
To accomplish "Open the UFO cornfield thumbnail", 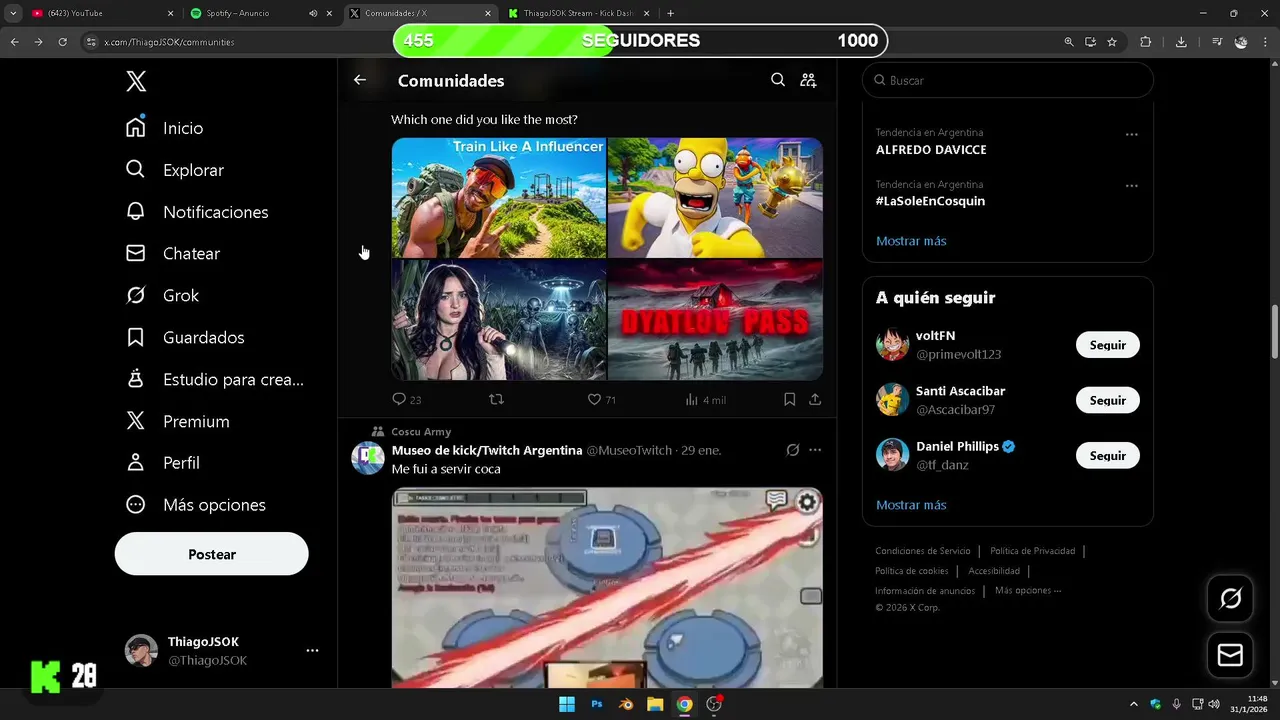I will point(498,320).
